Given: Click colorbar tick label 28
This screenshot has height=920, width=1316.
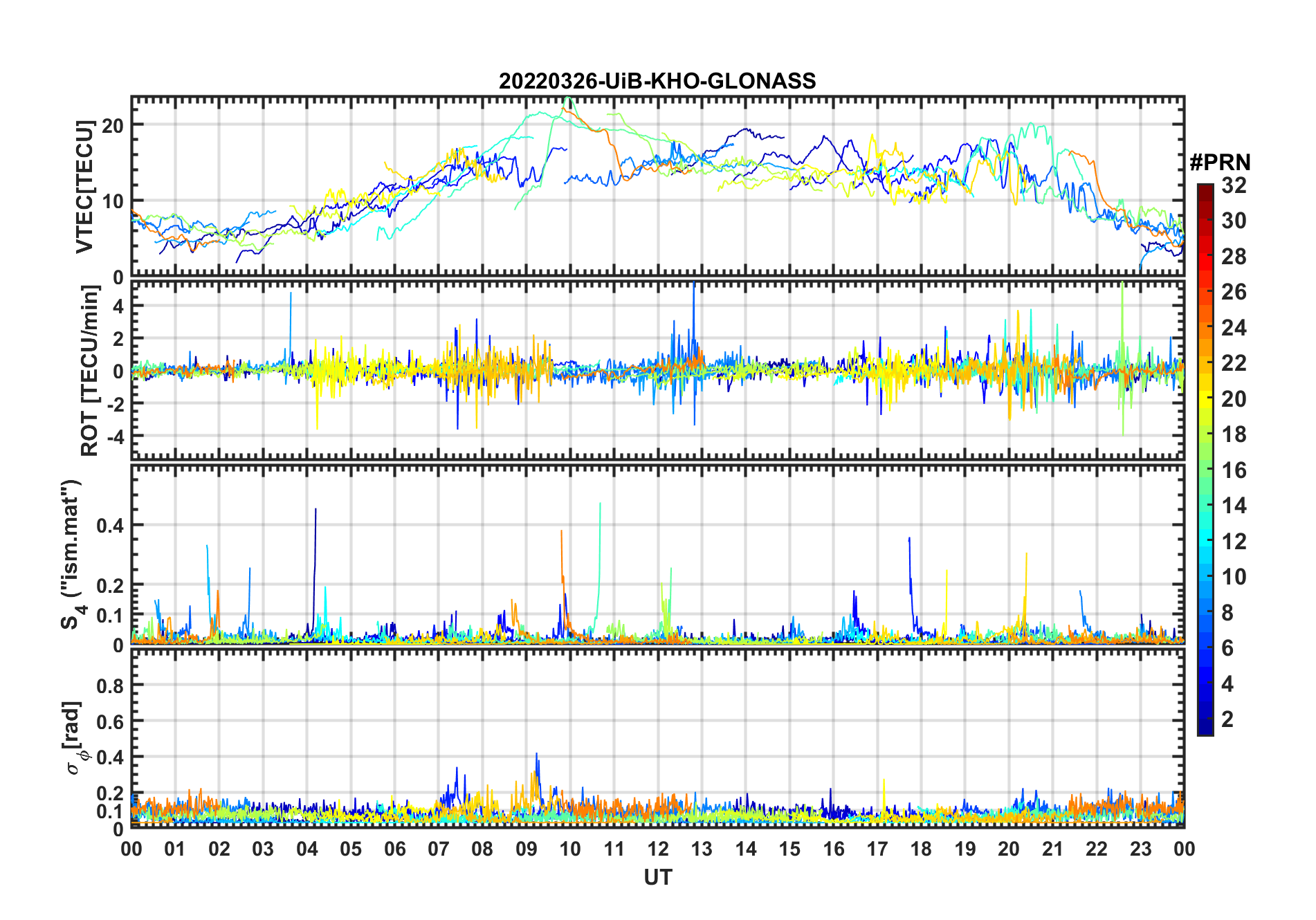Looking at the screenshot, I should (x=1234, y=257).
